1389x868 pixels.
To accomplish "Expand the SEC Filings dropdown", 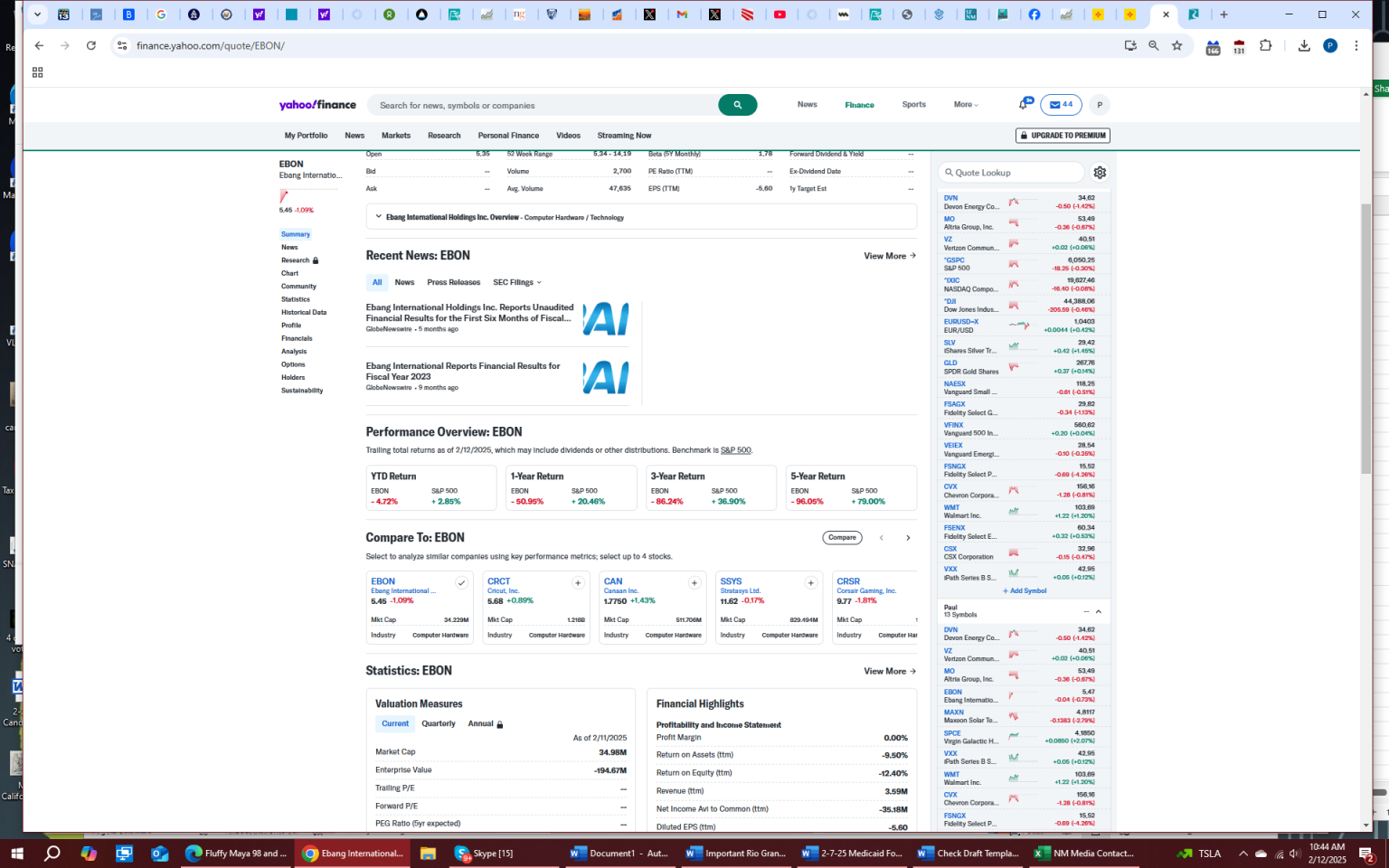I will (x=517, y=282).
